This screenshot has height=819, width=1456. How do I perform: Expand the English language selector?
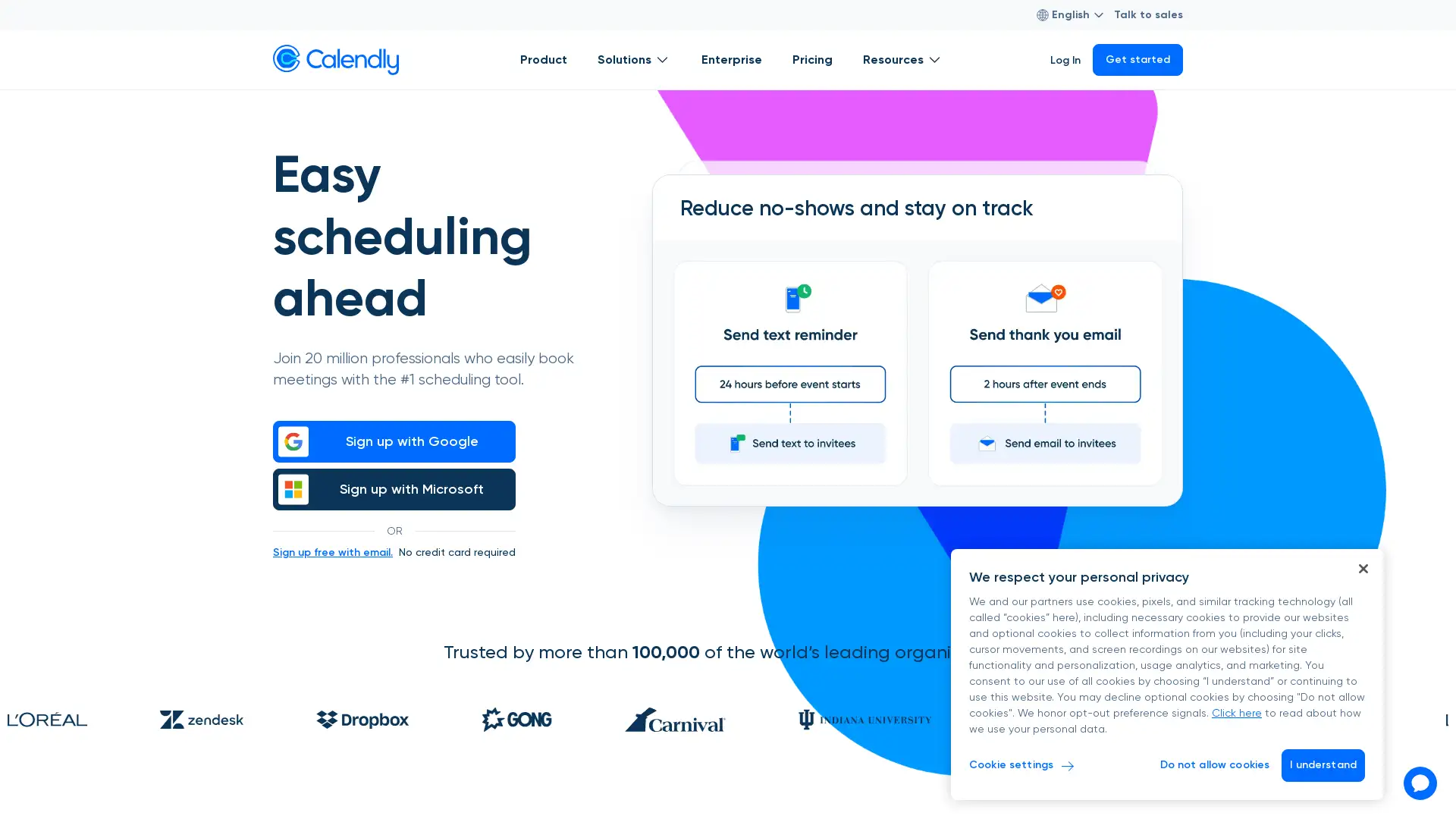point(1069,15)
